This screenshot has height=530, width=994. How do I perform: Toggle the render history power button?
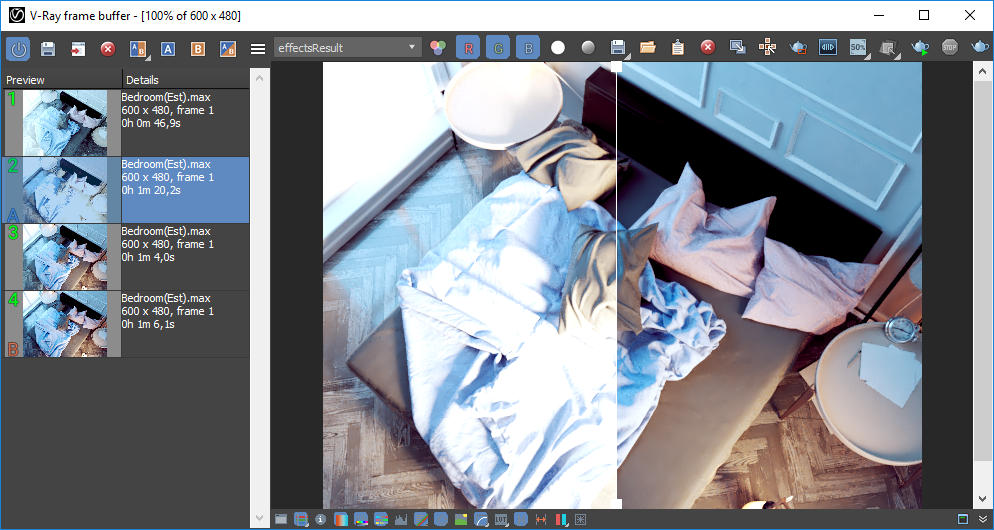tap(18, 48)
